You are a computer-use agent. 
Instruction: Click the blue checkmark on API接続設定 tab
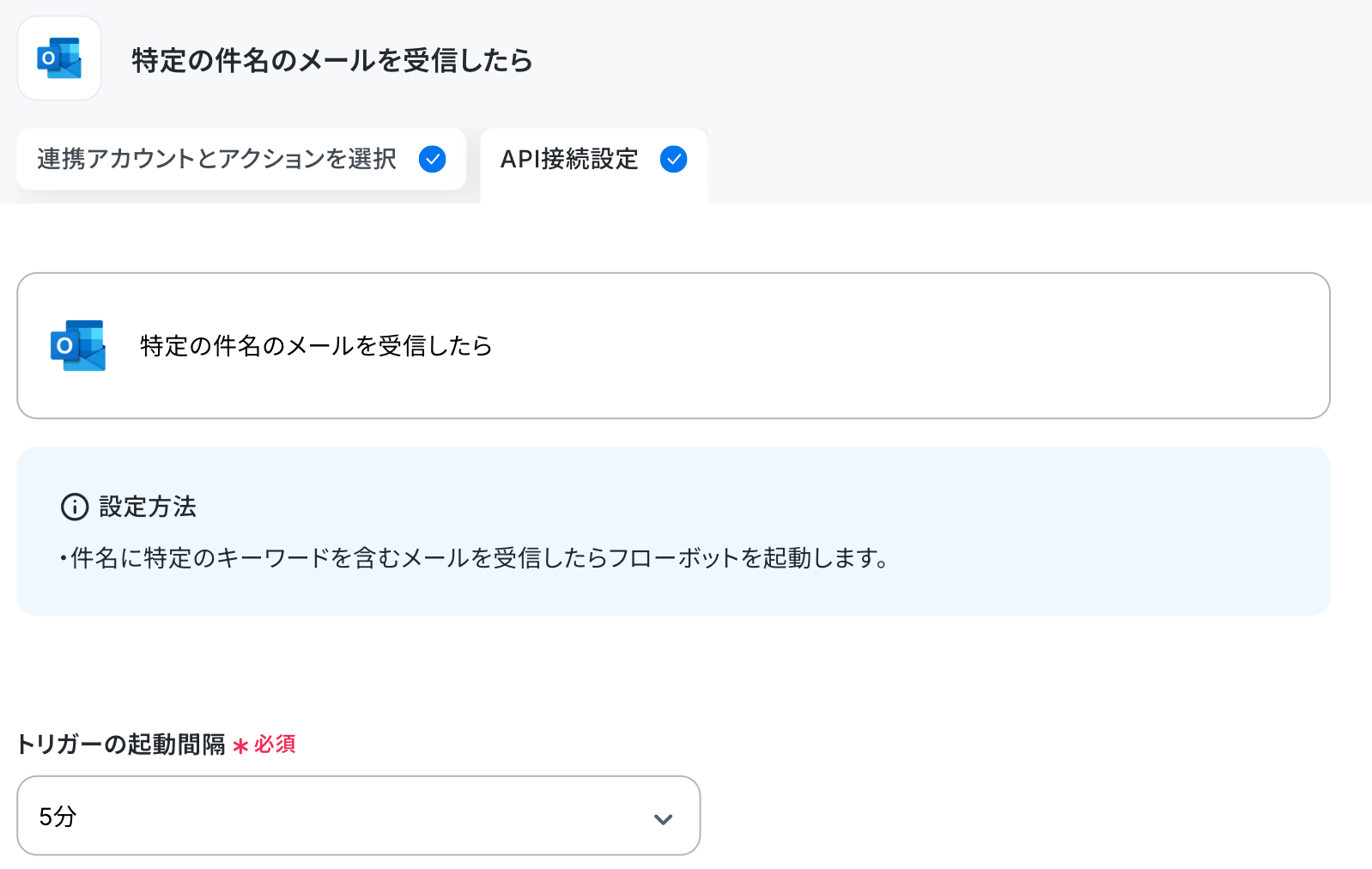(x=673, y=159)
